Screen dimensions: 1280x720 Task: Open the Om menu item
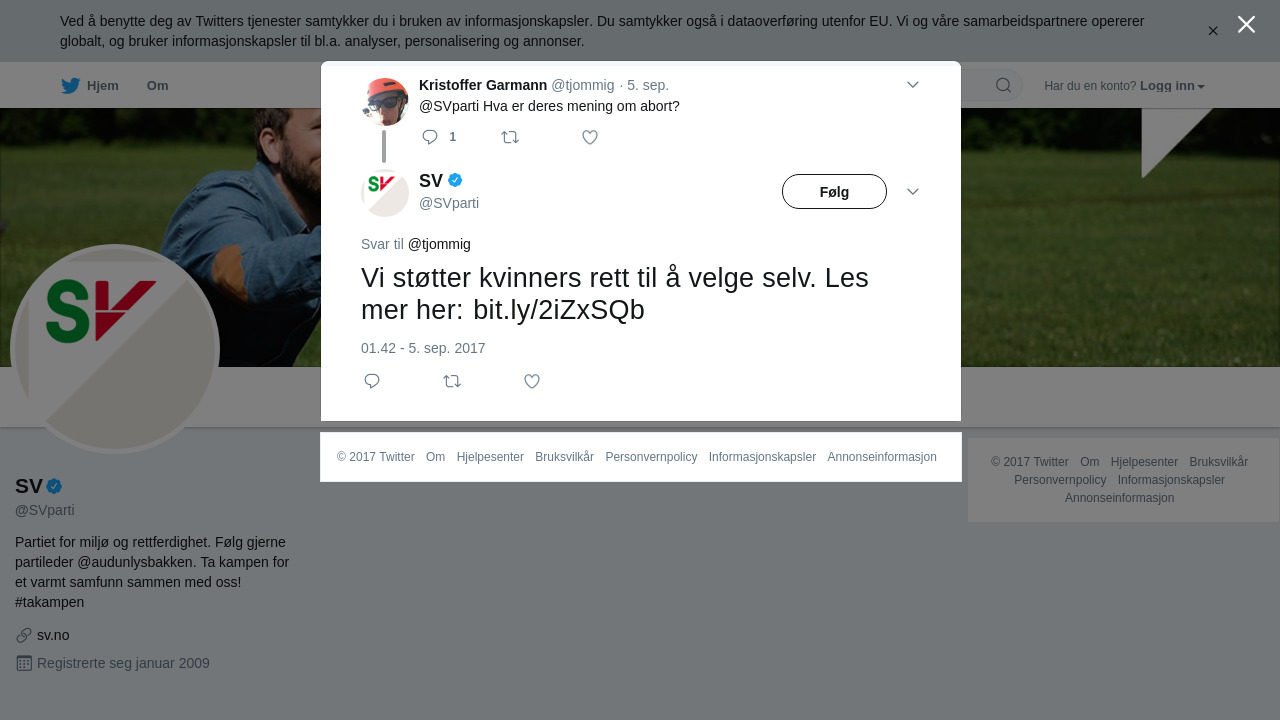point(158,86)
